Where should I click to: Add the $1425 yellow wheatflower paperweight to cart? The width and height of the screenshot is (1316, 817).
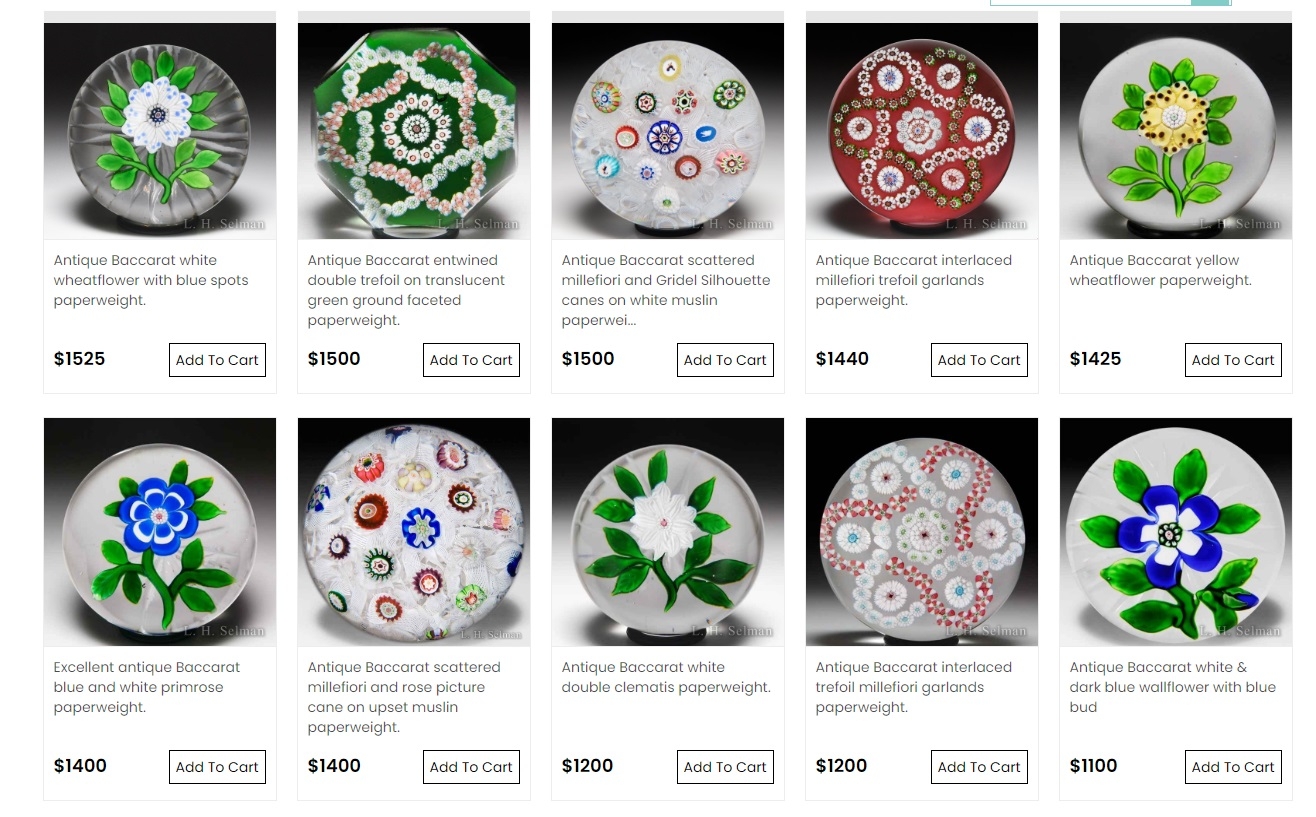tap(1233, 360)
